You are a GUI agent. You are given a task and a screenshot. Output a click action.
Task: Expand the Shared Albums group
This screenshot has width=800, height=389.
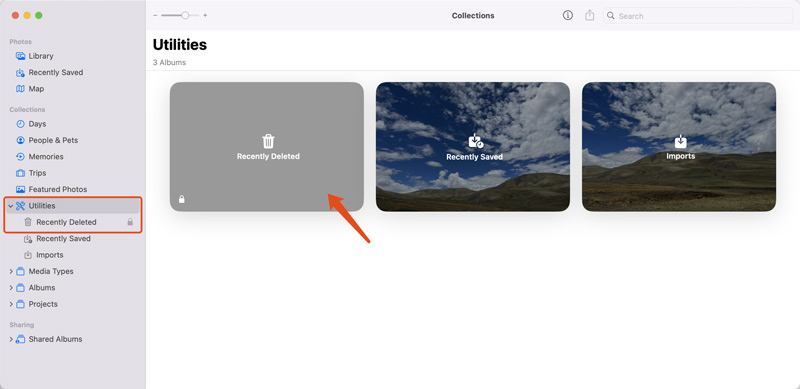(11, 339)
